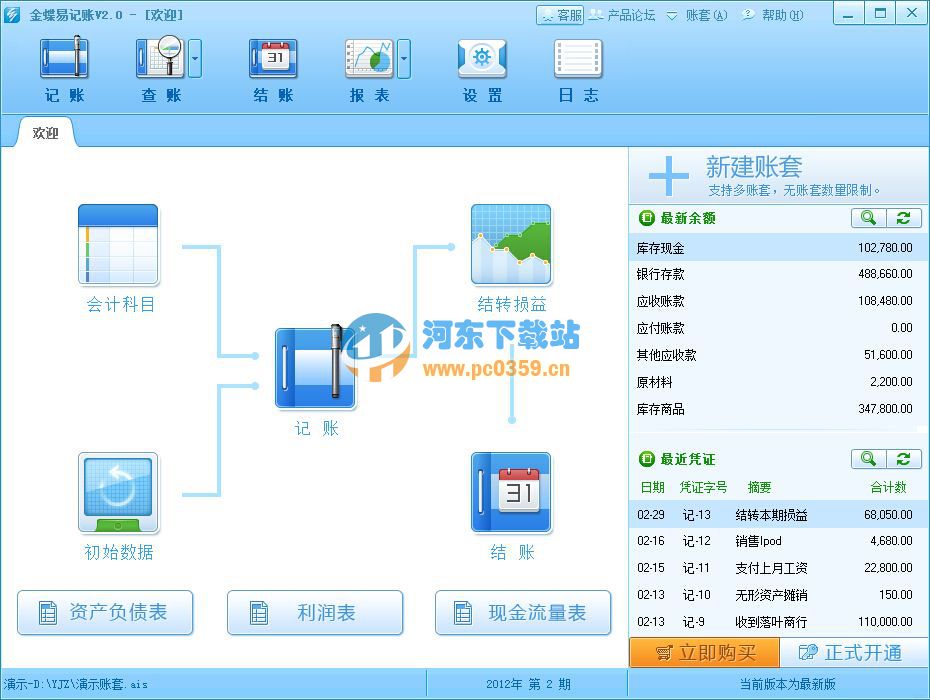Expand the 报表 dropdown arrow
The width and height of the screenshot is (930, 700).
[404, 60]
